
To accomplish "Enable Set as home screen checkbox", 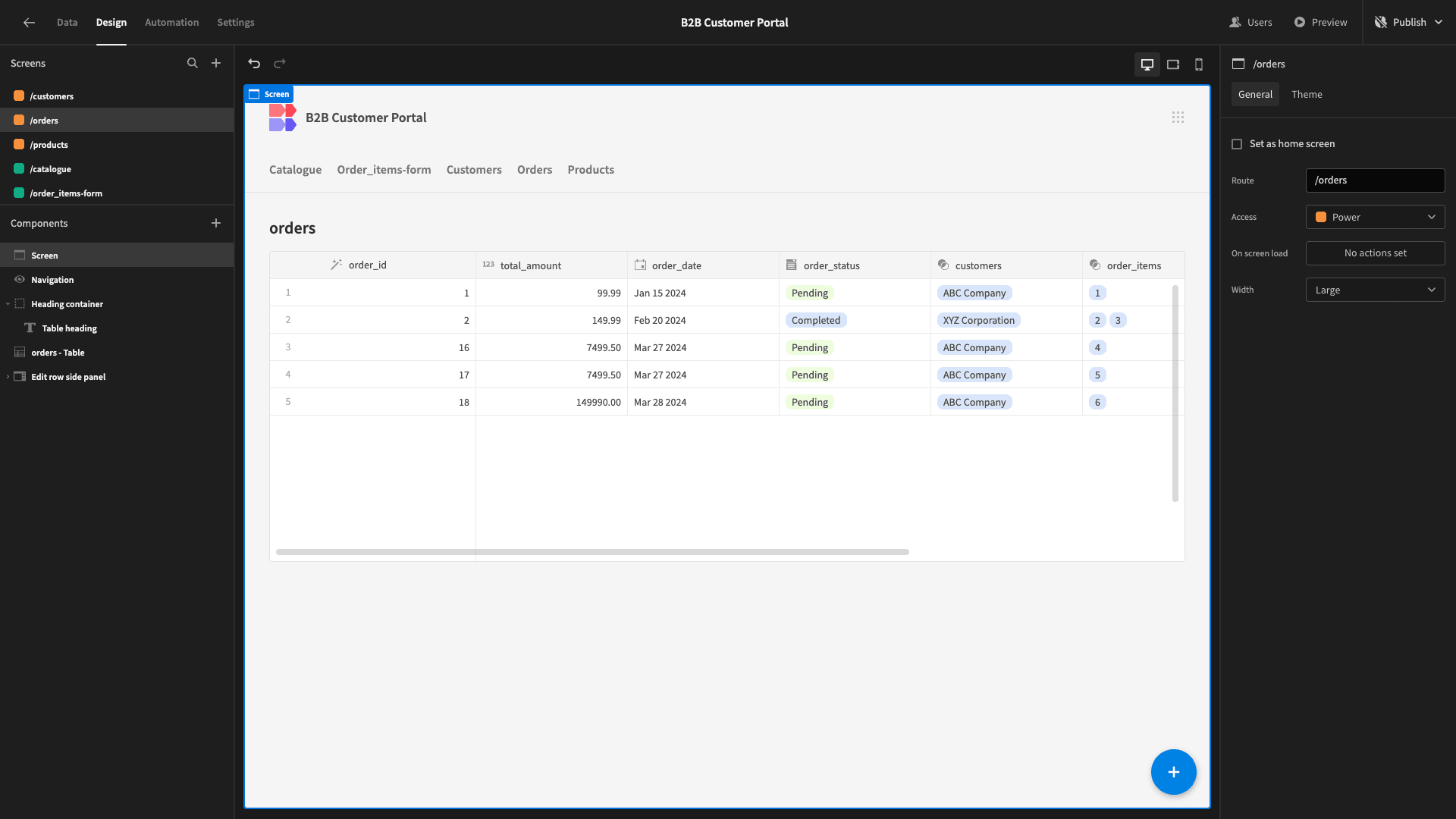I will (1237, 144).
